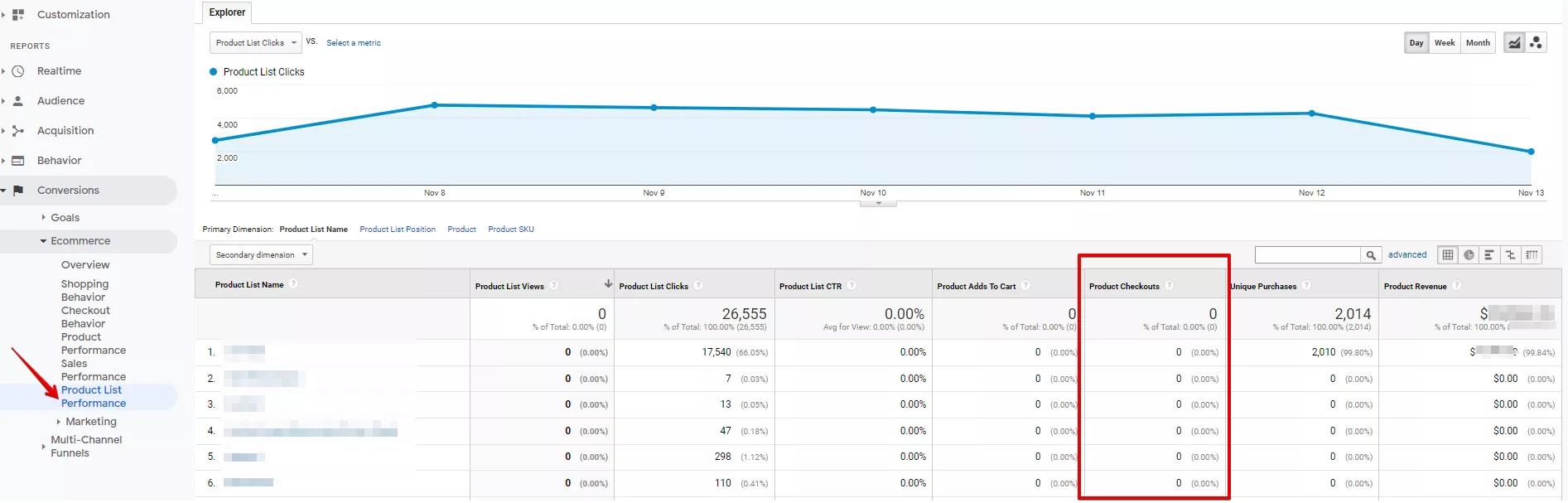1568x503 pixels.
Task: Switch dimension to Product List Position
Action: (398, 230)
